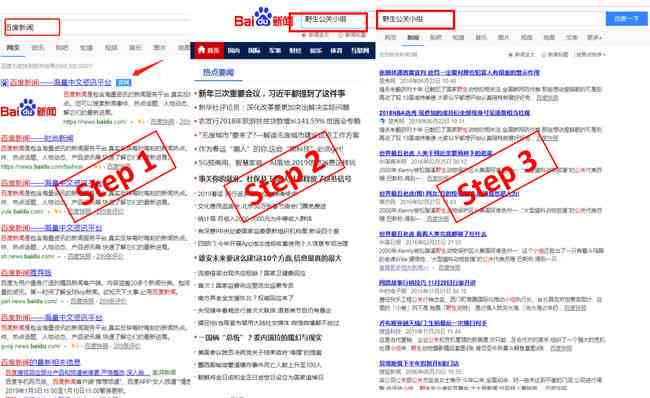
Task: Open the 文库 tab in Step 3 panel
Action: pyautogui.click(x=572, y=37)
